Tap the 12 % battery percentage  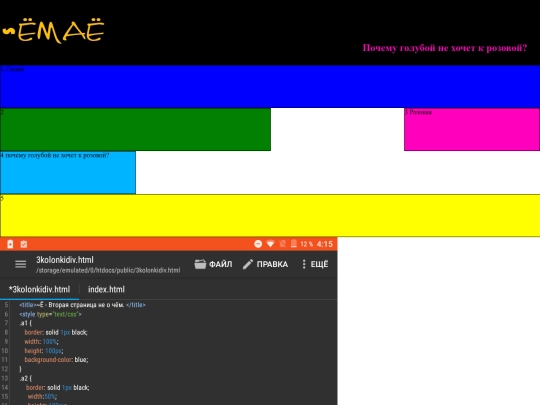point(307,244)
